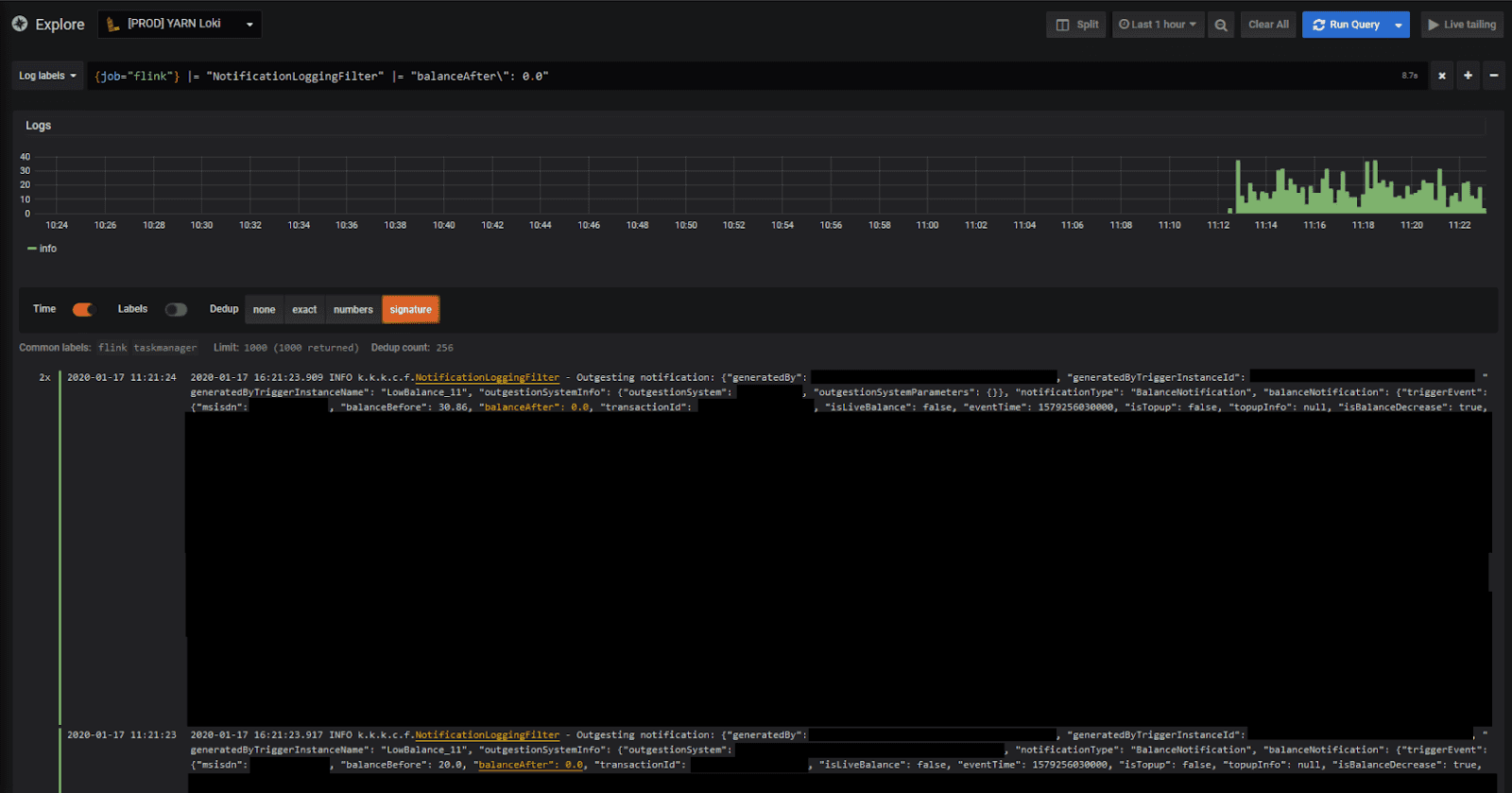
Task: Select Dedup none option
Action: pyautogui.click(x=265, y=309)
